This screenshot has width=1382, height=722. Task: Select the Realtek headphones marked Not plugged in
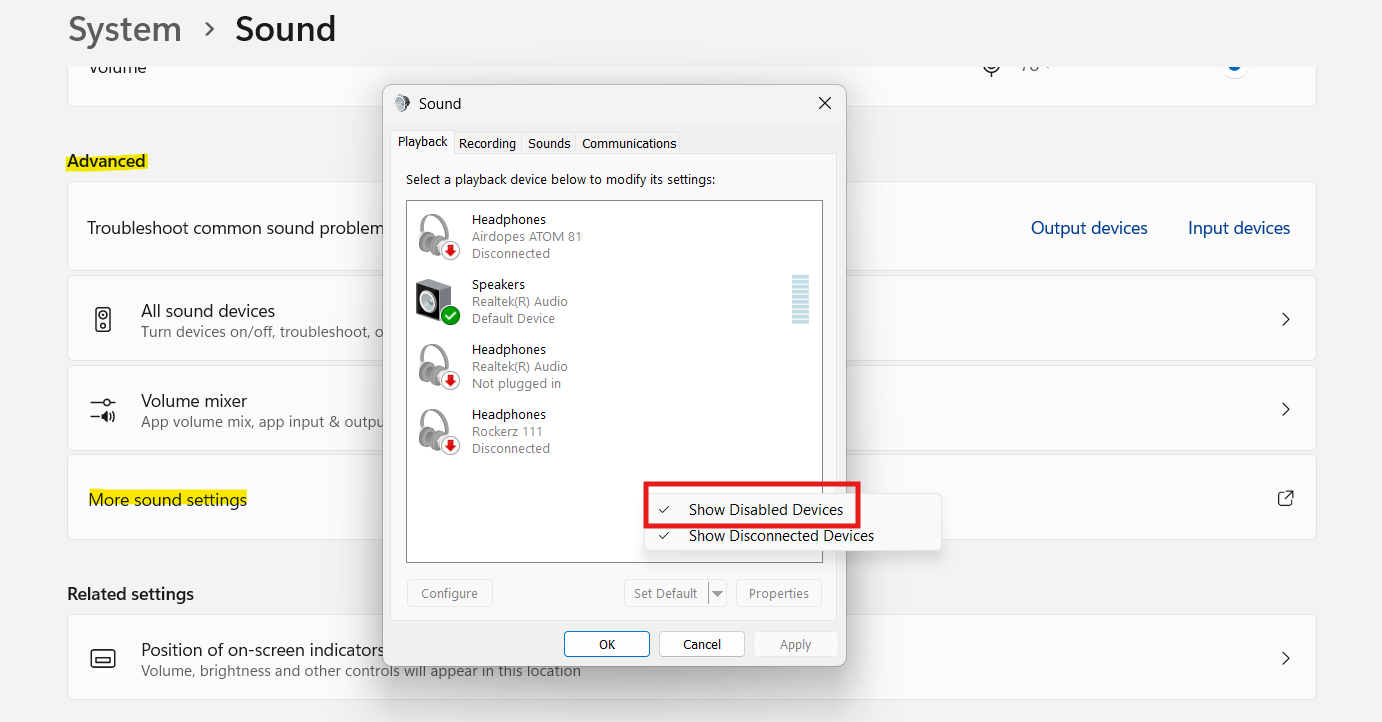(434, 365)
